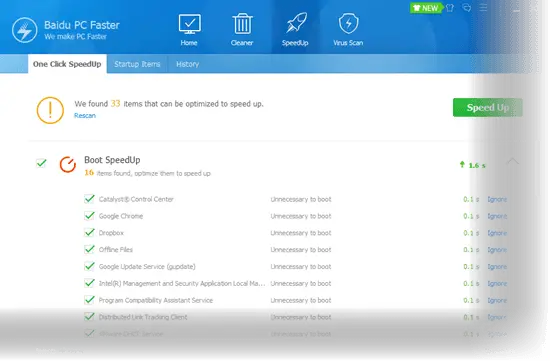
Task: Uncheck the Boot SpeedUp group checkbox
Action: (41, 163)
